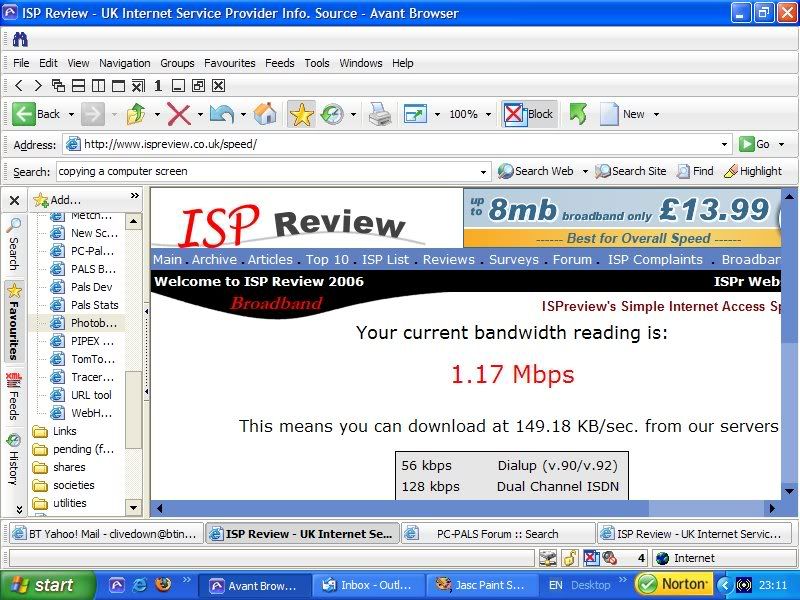Expand the sidebar double-chevron next to Add

coord(135,195)
